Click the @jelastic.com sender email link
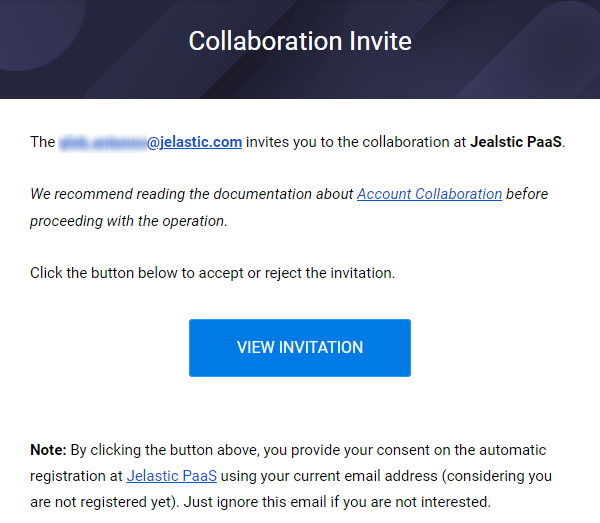This screenshot has height=523, width=600. [x=194, y=142]
